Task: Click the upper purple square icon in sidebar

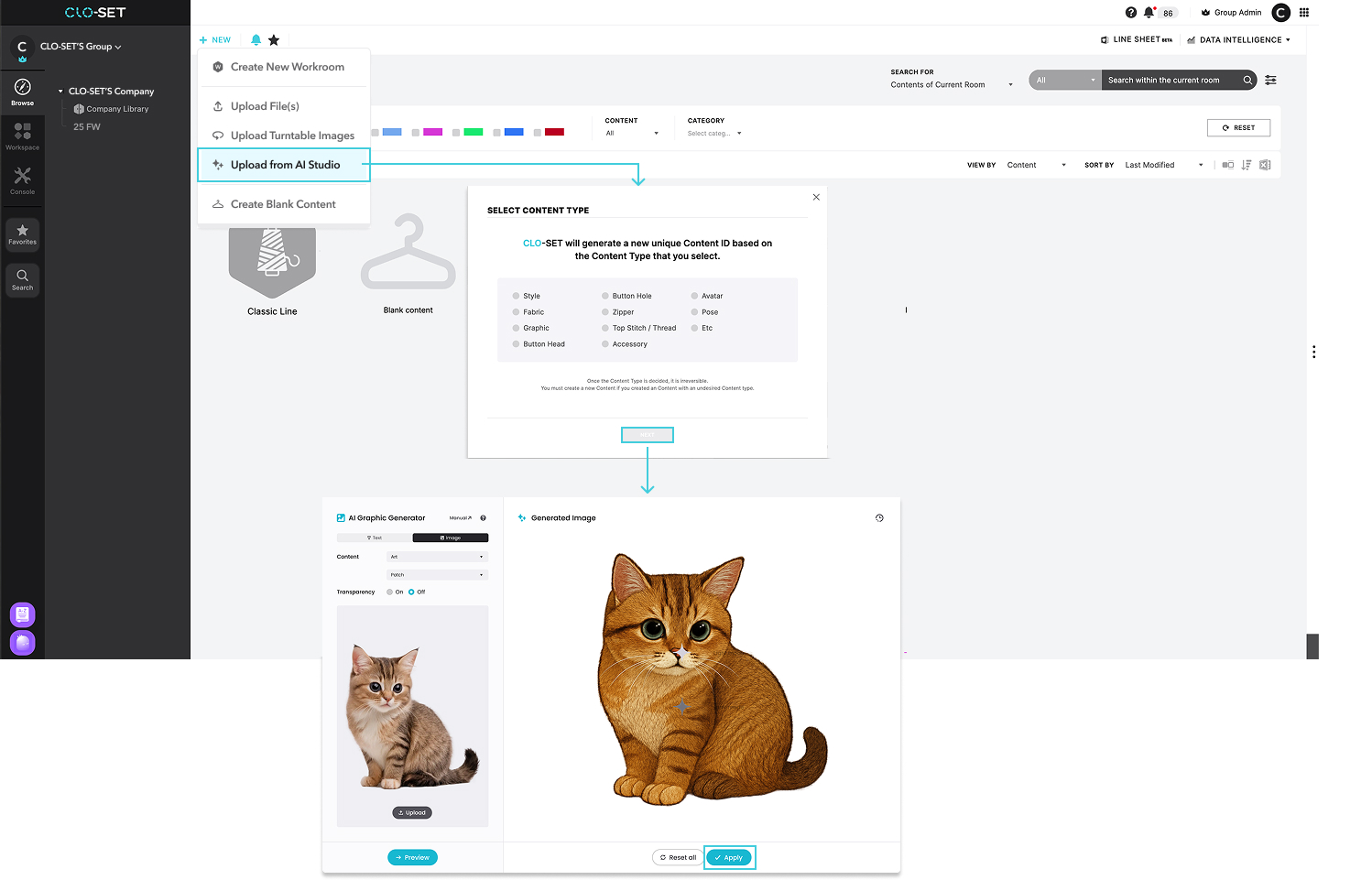Action: point(22,614)
